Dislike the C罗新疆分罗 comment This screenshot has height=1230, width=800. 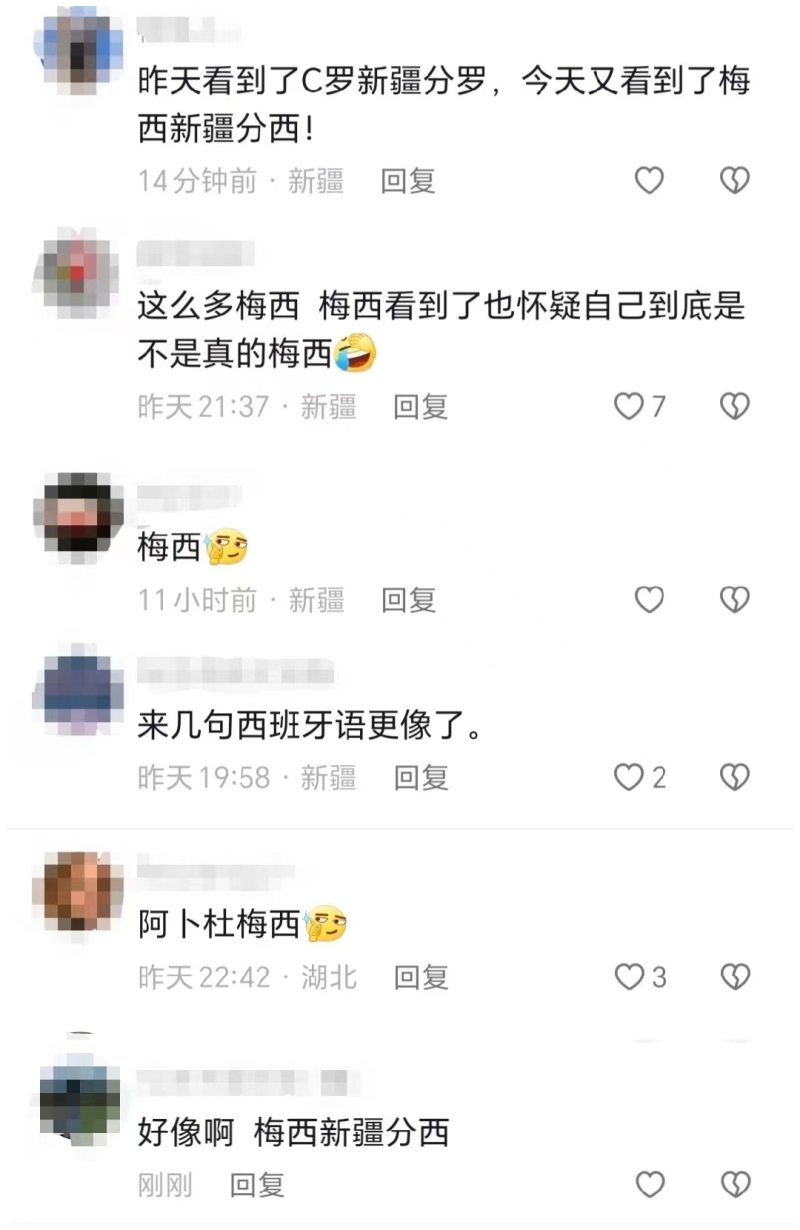point(735,180)
